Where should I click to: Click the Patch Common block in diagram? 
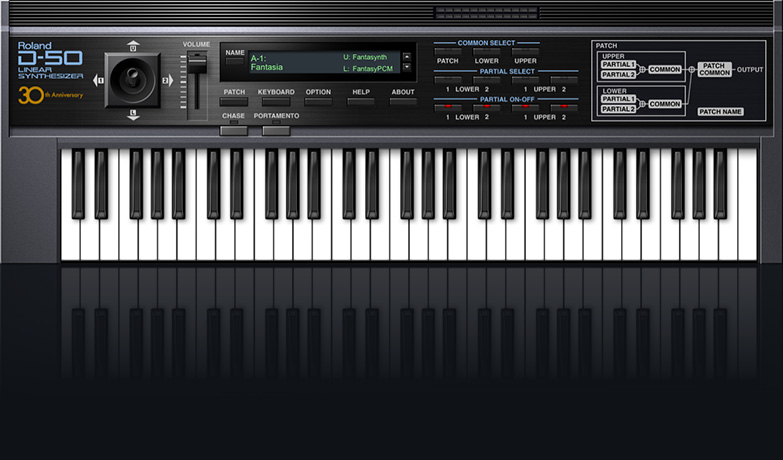(x=714, y=69)
